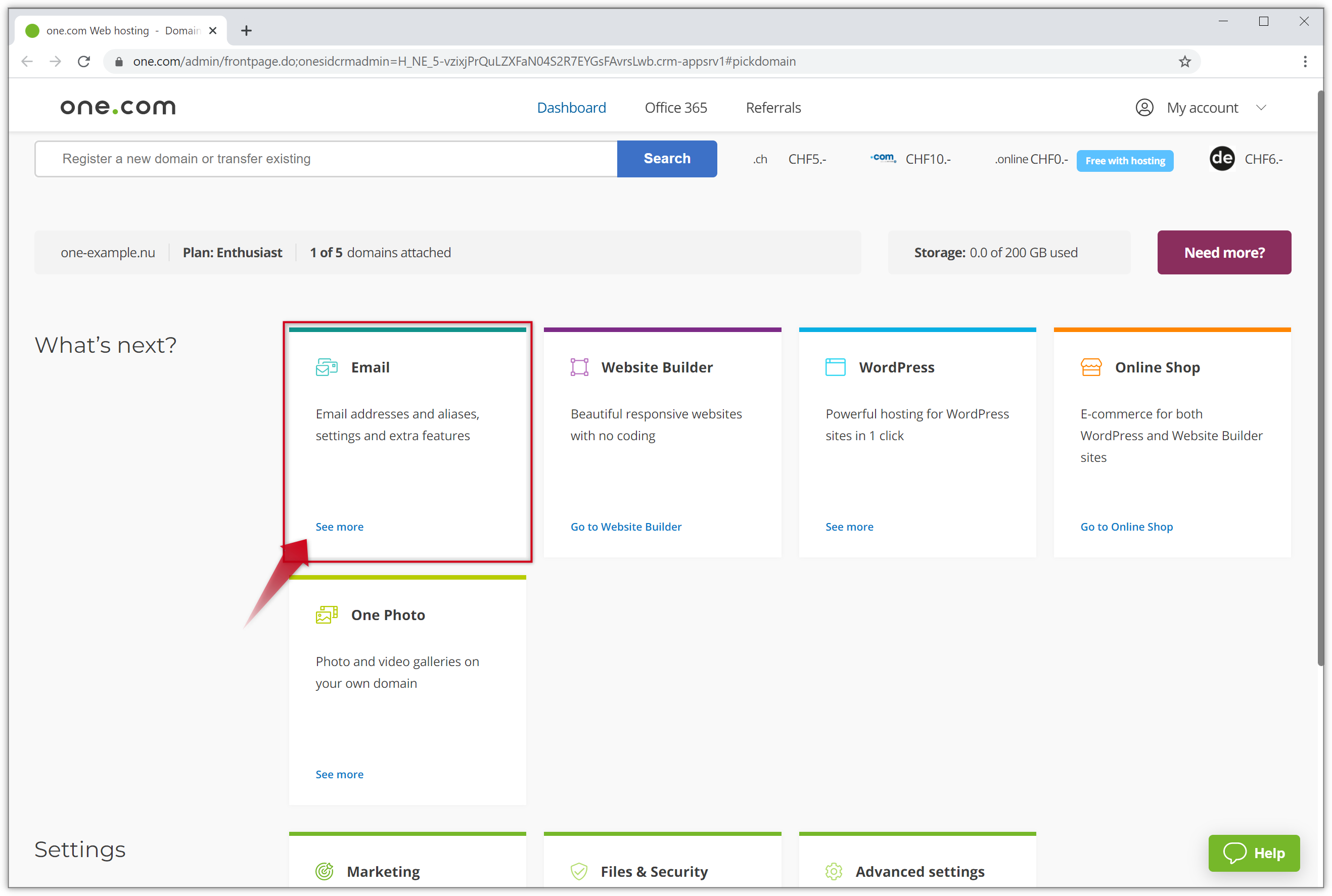Click the Need more? button

[1225, 252]
